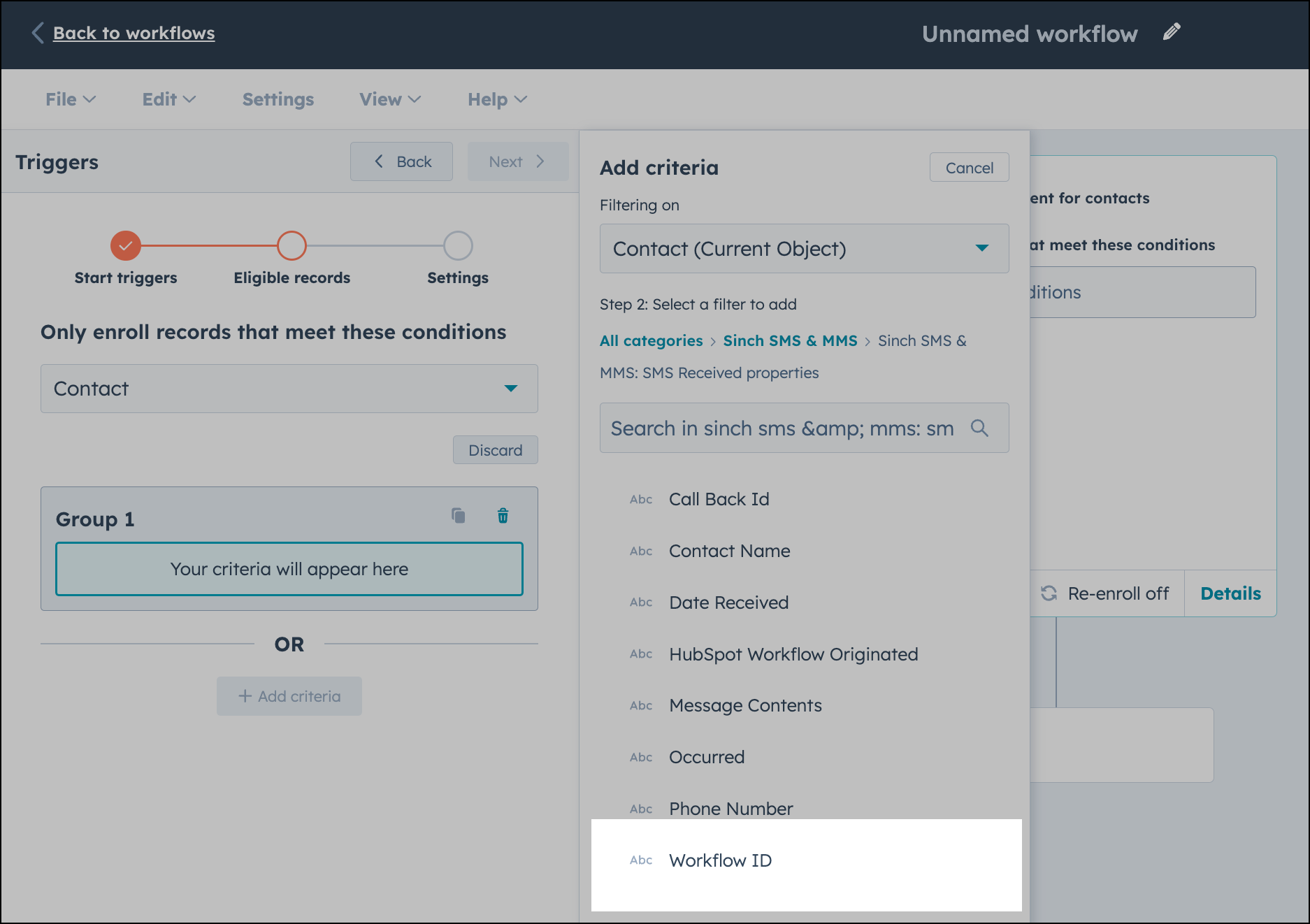Click the re-enroll refresh icon
The width and height of the screenshot is (1310, 924).
click(x=1048, y=593)
